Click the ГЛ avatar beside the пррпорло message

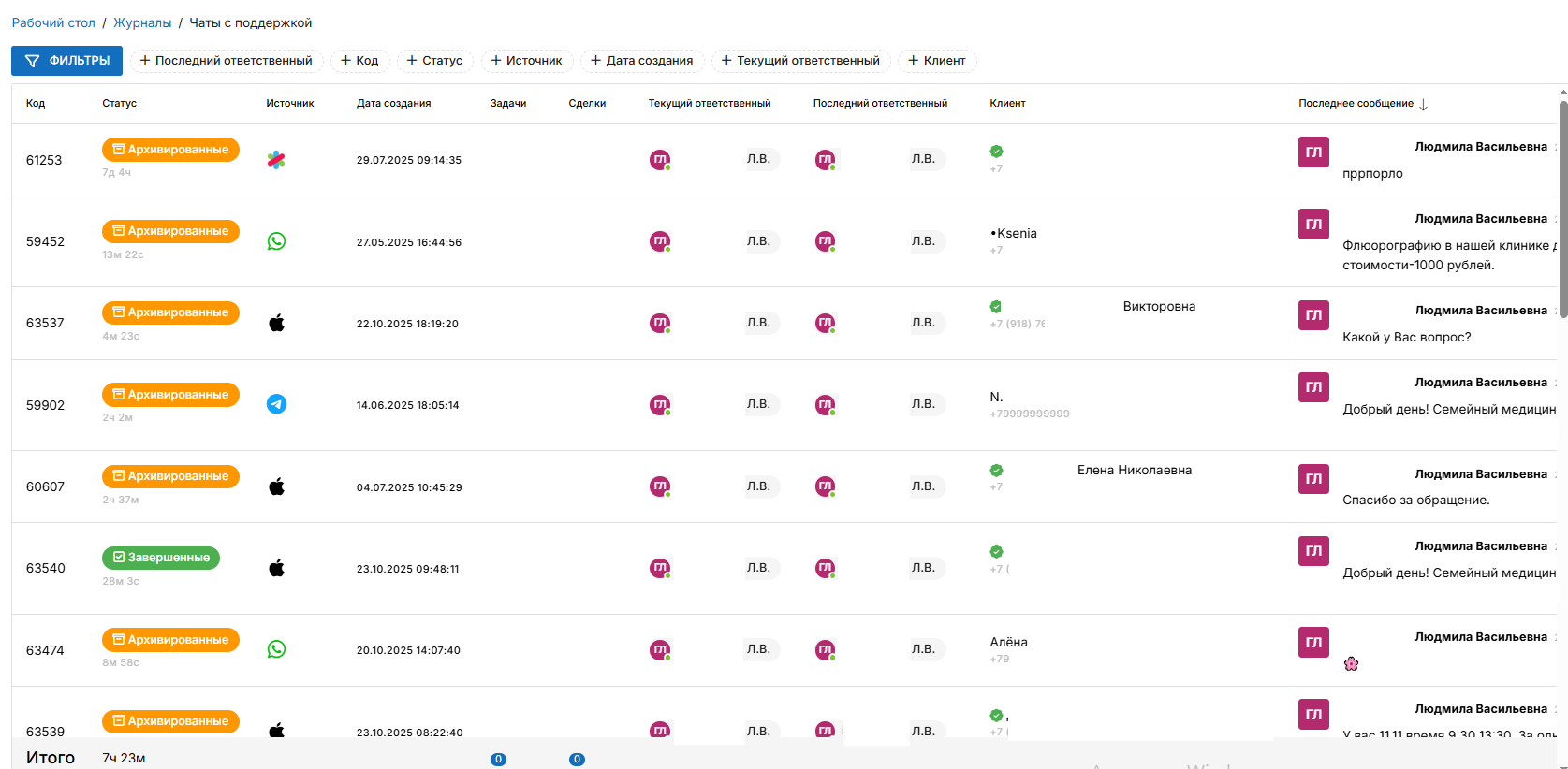(x=1313, y=152)
